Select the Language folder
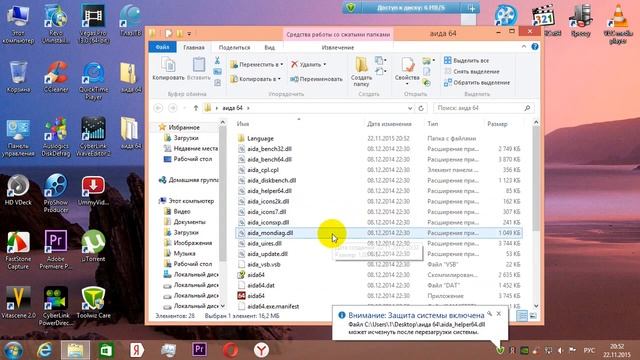 tap(260, 138)
